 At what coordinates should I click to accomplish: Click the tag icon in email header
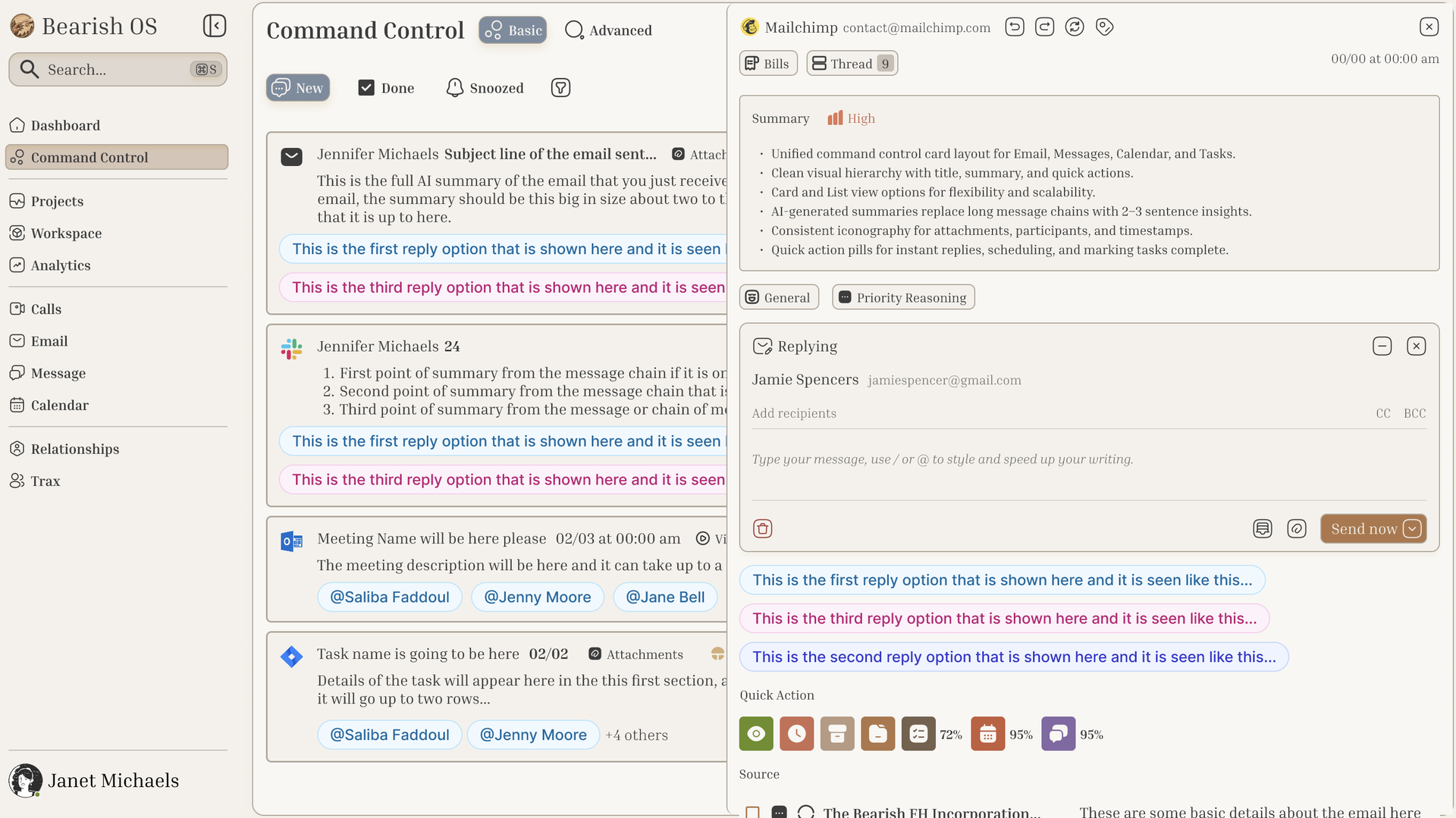(x=1104, y=27)
